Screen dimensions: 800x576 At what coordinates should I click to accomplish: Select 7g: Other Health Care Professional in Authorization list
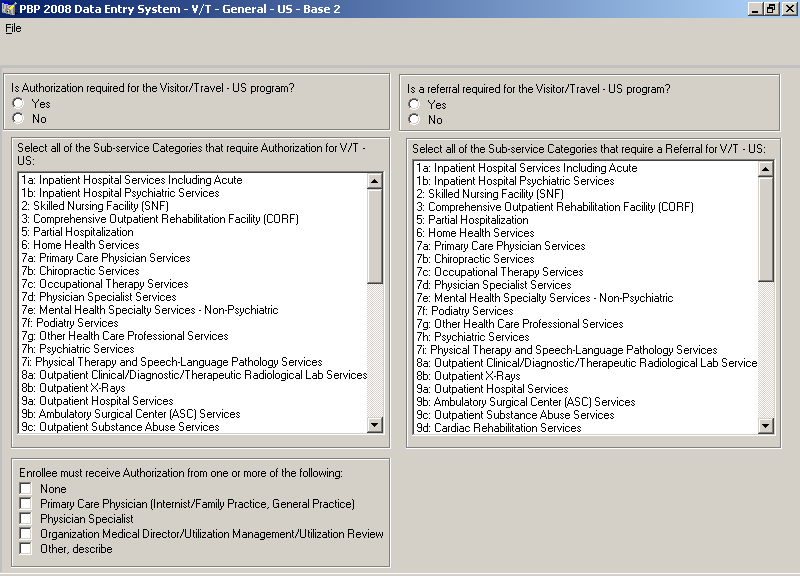pos(193,336)
